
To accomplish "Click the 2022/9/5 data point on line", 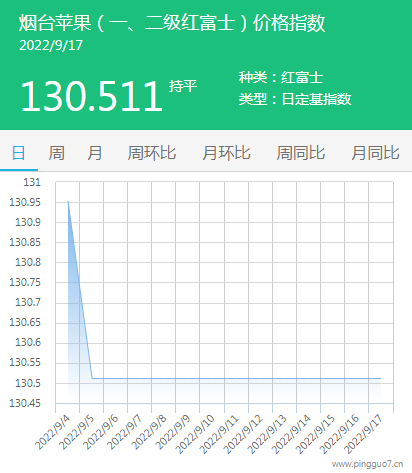I will tap(92, 378).
